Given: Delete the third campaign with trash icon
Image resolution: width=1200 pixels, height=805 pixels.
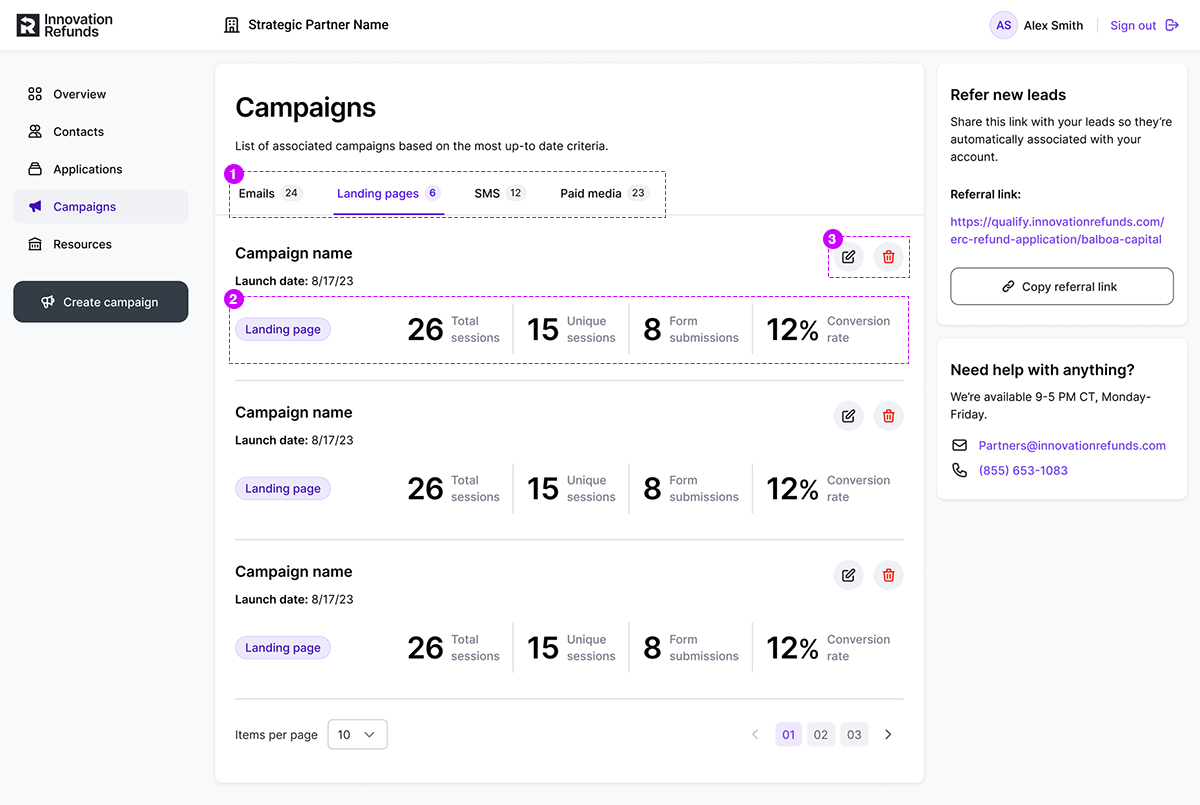Looking at the screenshot, I should tap(888, 575).
